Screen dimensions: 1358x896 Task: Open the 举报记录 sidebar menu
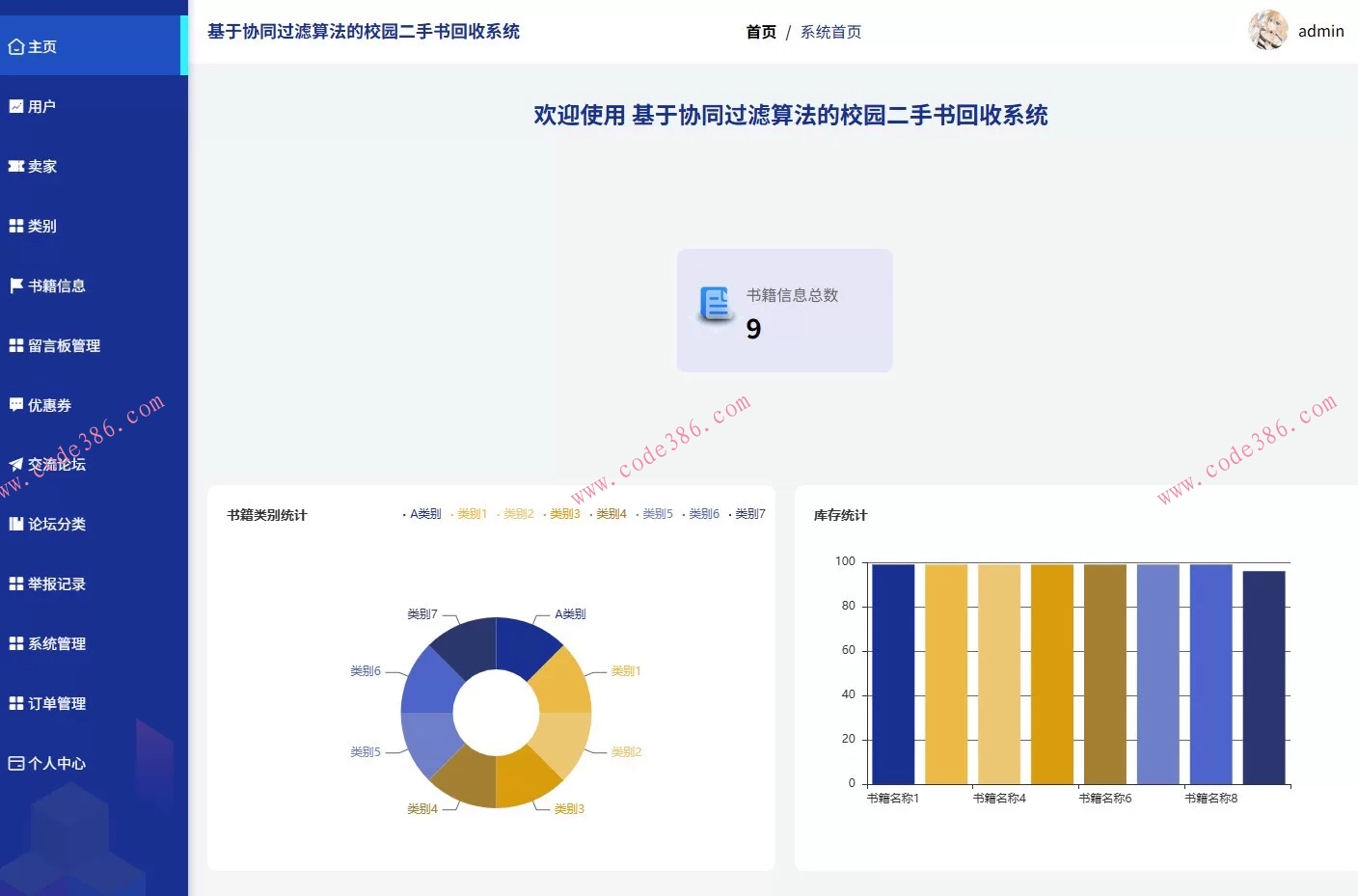point(94,584)
